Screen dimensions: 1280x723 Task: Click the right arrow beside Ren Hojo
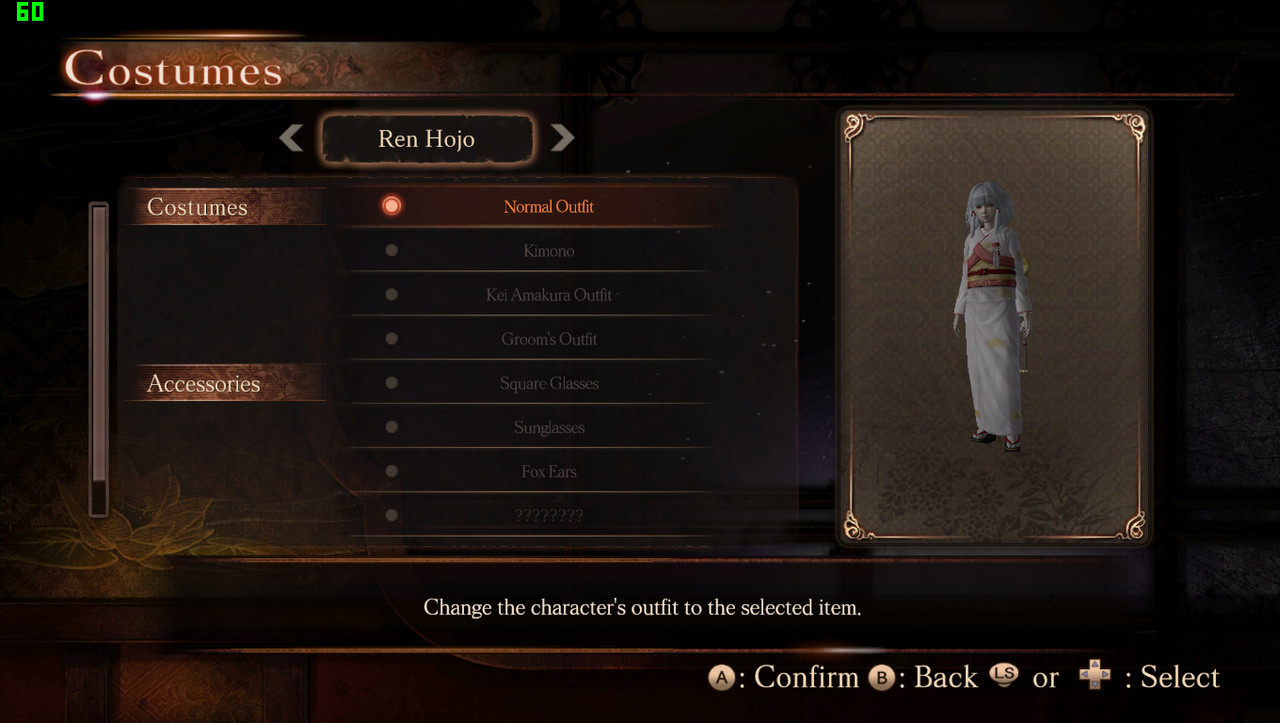pos(563,138)
